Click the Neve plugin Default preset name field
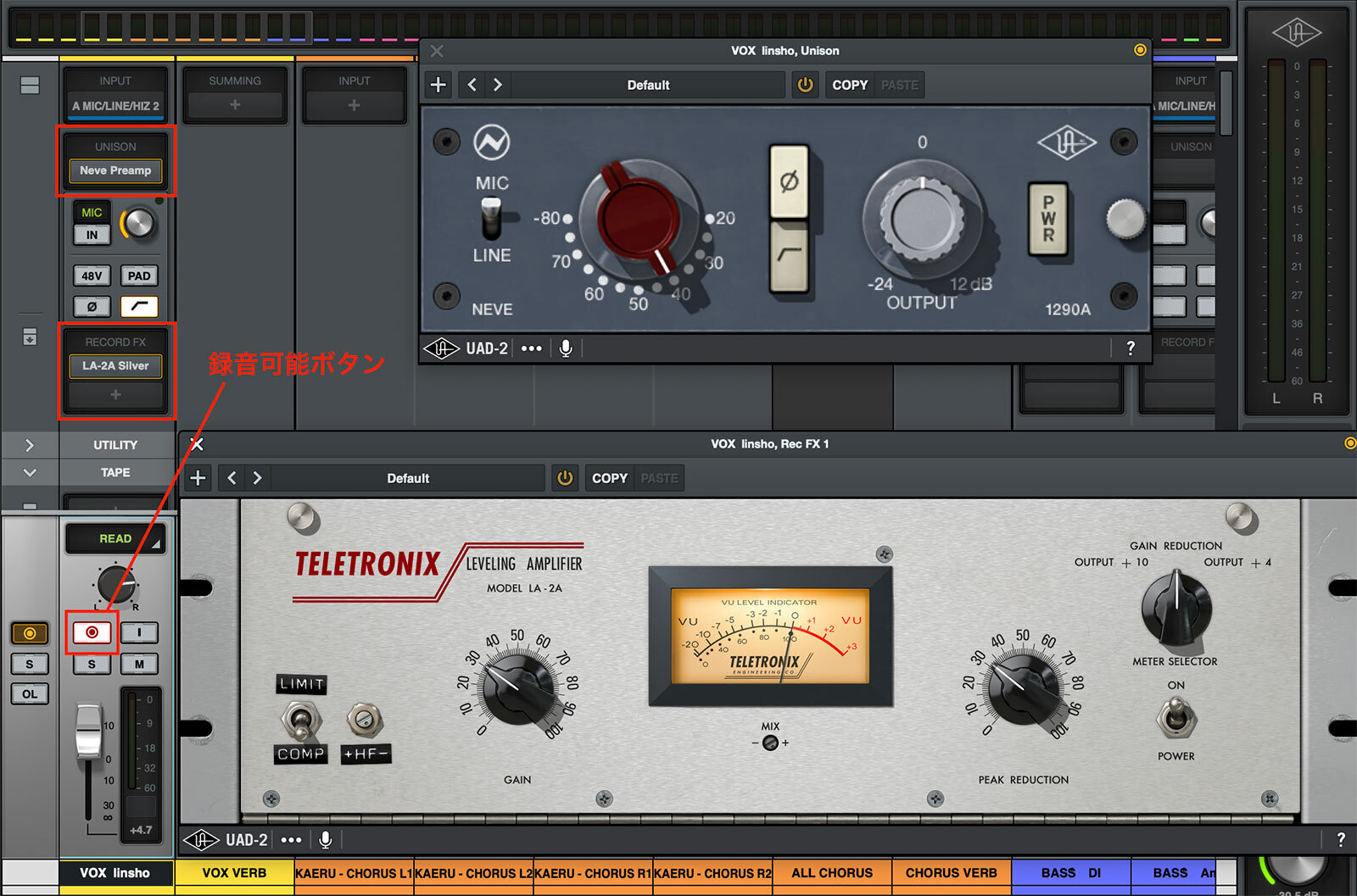This screenshot has height=896, width=1357. point(648,85)
